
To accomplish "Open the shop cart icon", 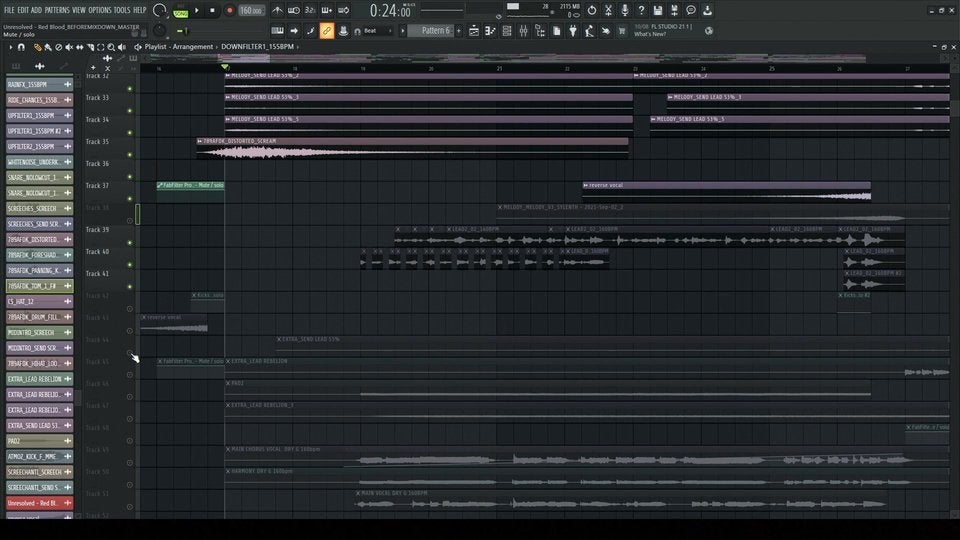I will click(x=622, y=31).
